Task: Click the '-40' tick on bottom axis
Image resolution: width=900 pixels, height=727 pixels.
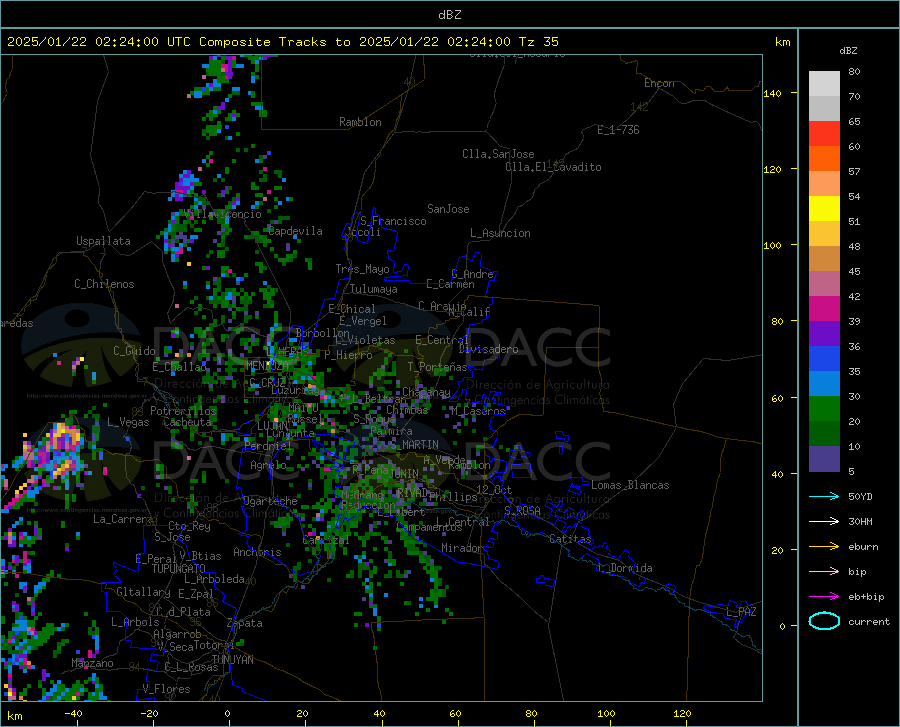Action: (x=73, y=713)
